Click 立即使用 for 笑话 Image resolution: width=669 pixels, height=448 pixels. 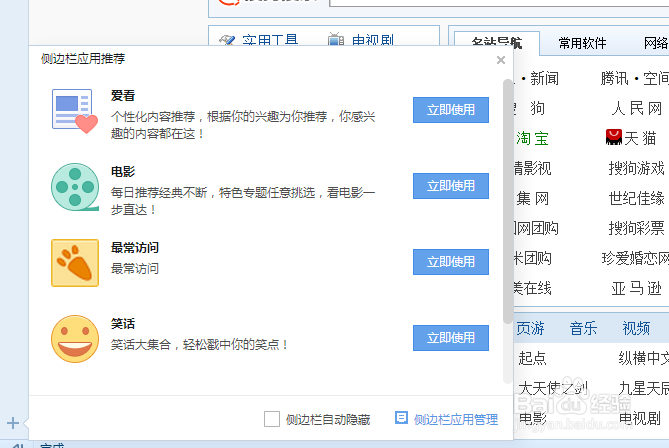(451, 337)
